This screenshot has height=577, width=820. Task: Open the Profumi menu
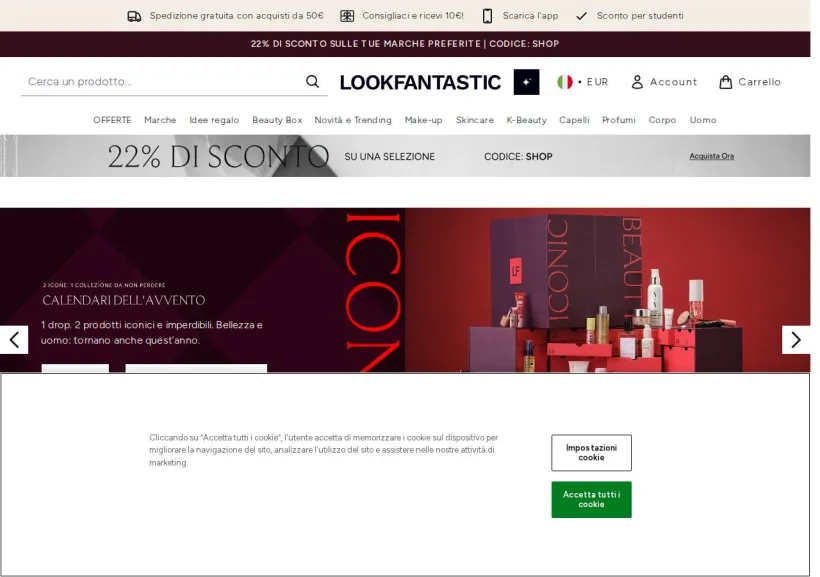(x=619, y=120)
